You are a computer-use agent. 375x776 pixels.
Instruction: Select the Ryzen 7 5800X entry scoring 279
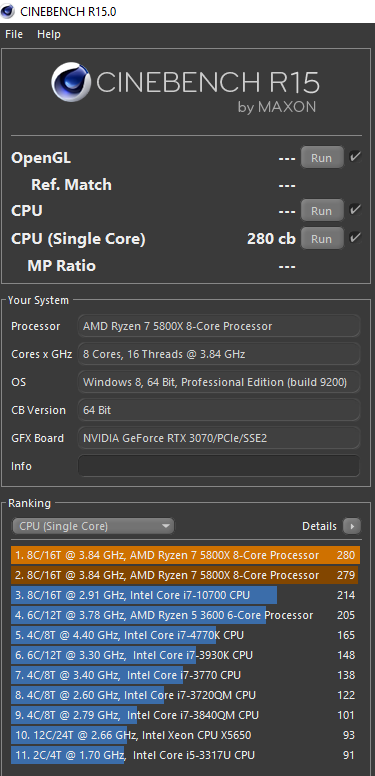pyautogui.click(x=185, y=575)
